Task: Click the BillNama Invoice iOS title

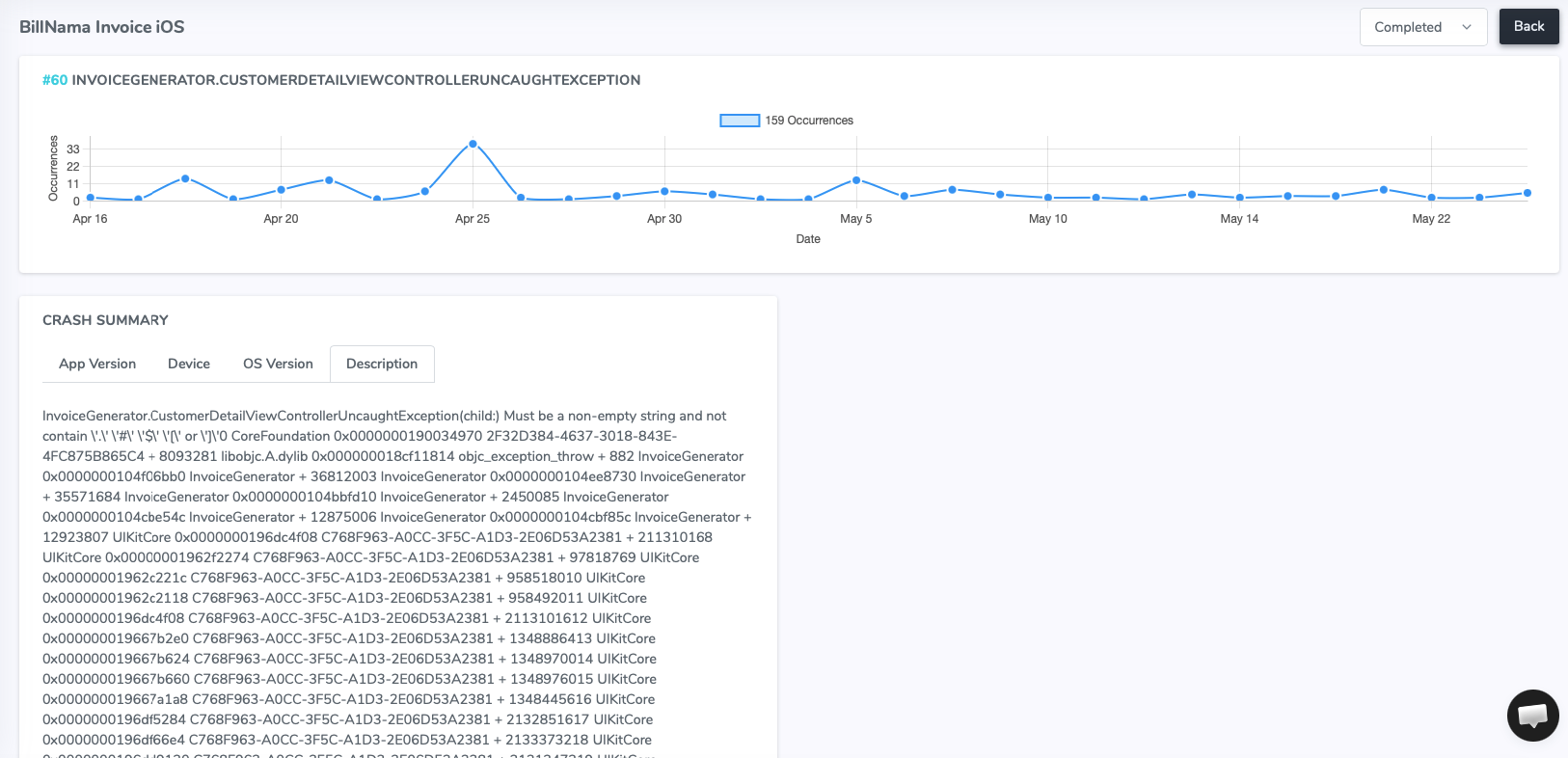Action: point(102,27)
